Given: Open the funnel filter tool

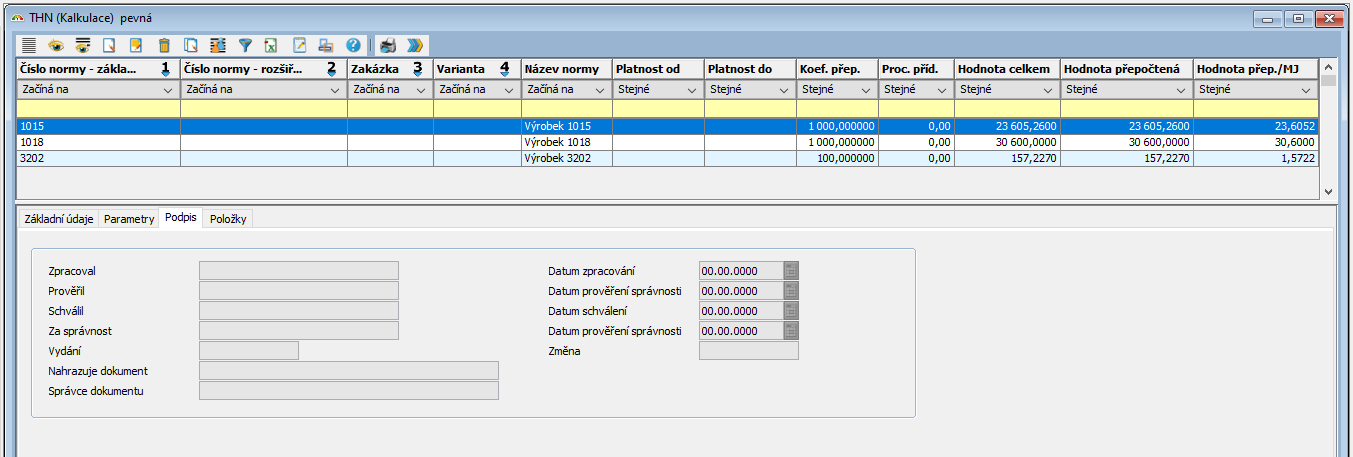Looking at the screenshot, I should tap(244, 45).
